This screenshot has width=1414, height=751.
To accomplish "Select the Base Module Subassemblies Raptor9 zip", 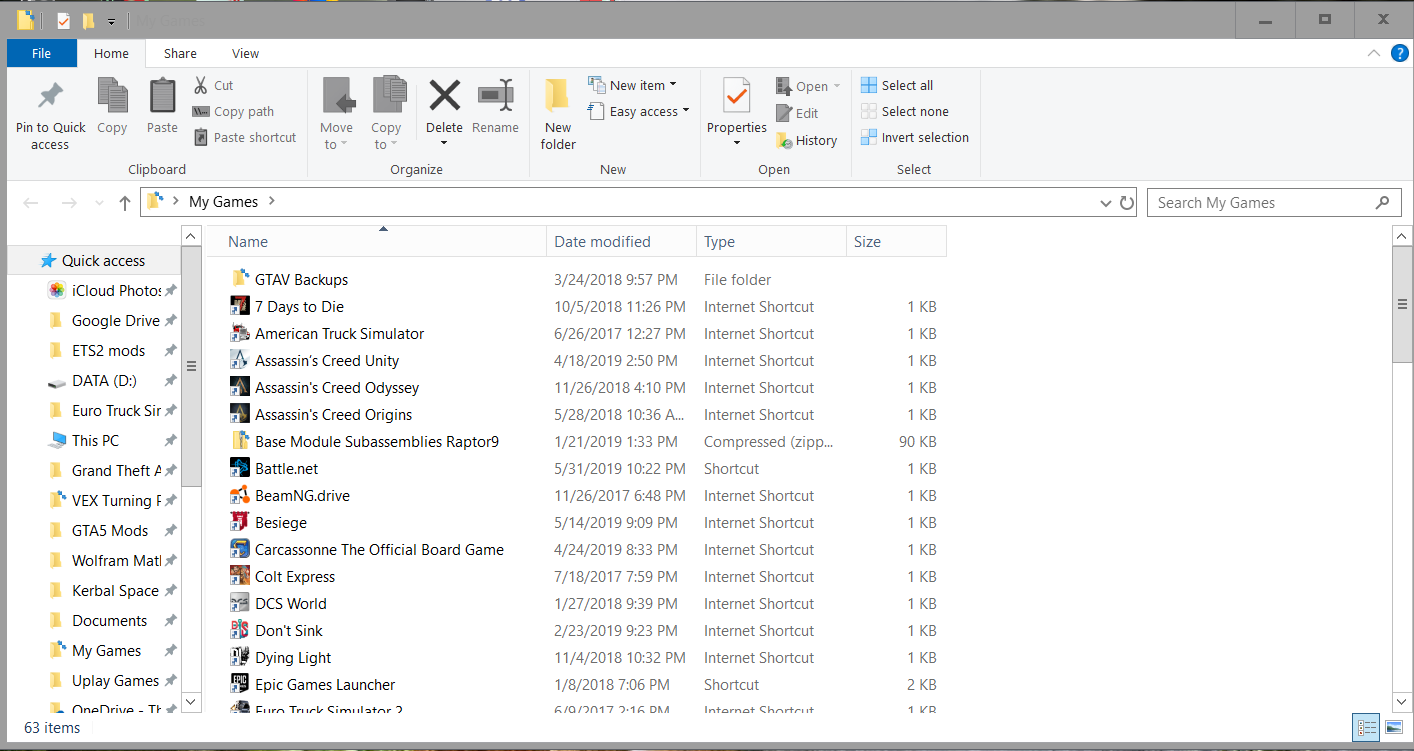I will point(365,441).
